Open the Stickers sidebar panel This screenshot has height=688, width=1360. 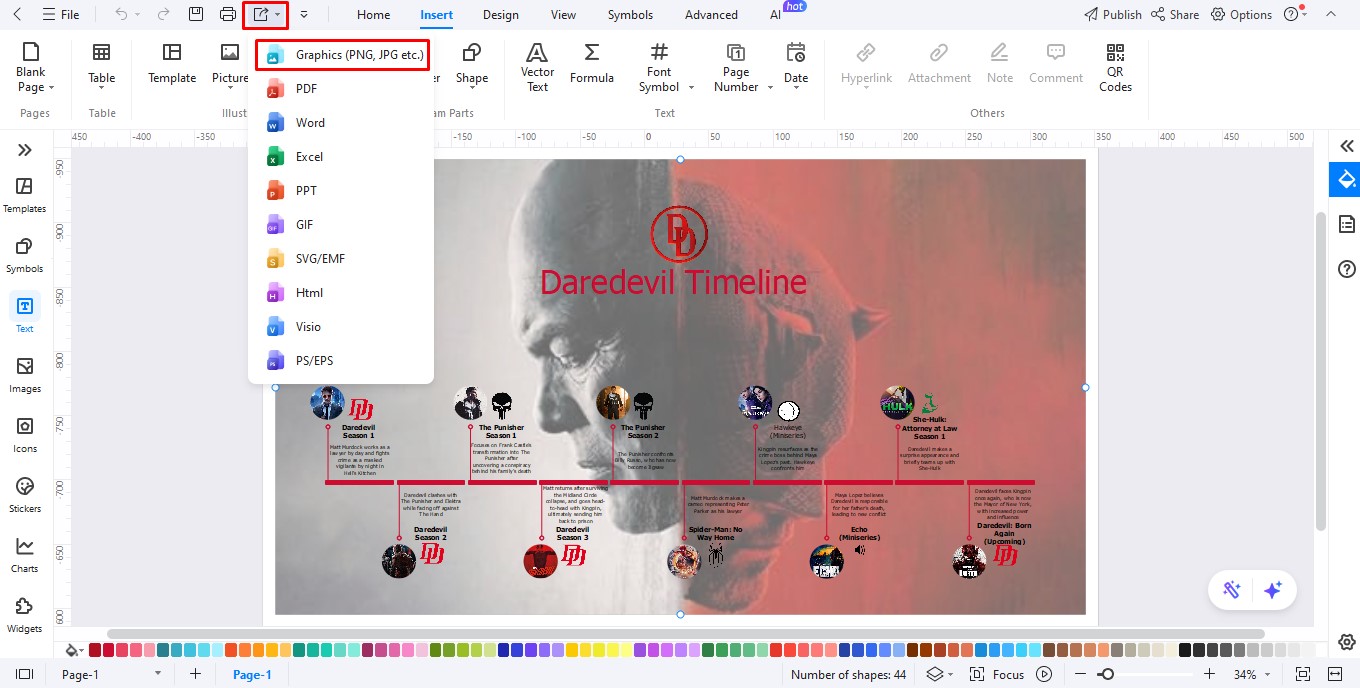coord(25,495)
